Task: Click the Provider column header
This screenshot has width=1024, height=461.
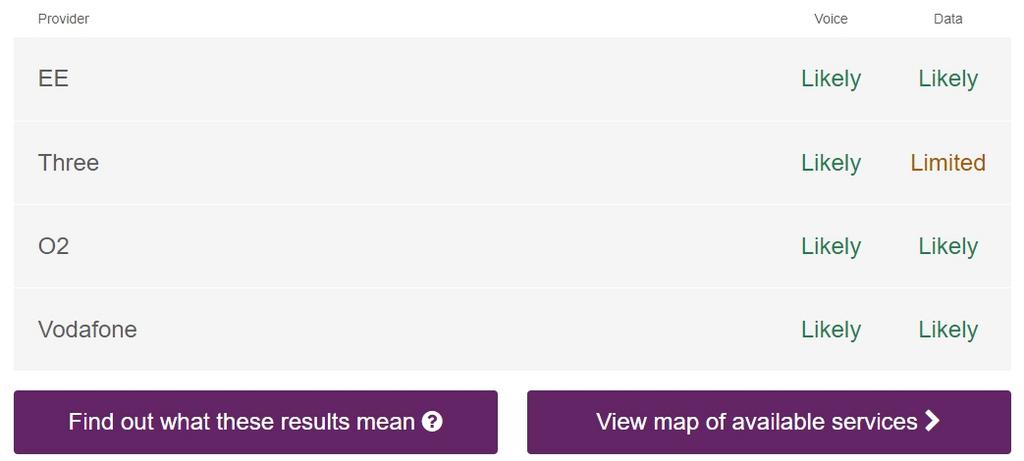Action: [x=63, y=19]
